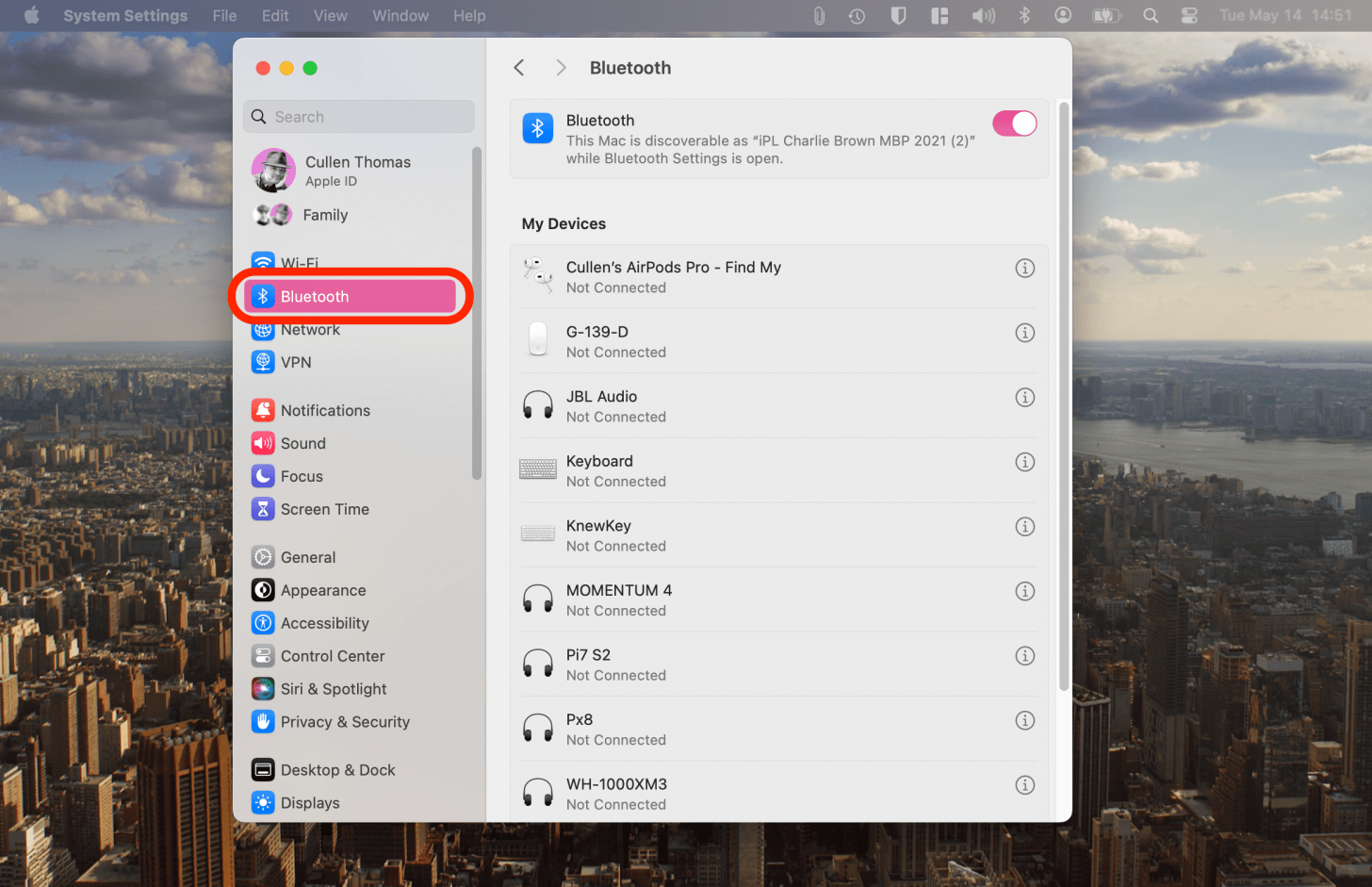The height and width of the screenshot is (887, 1372).
Task: Click the back navigation chevron
Action: tap(518, 67)
